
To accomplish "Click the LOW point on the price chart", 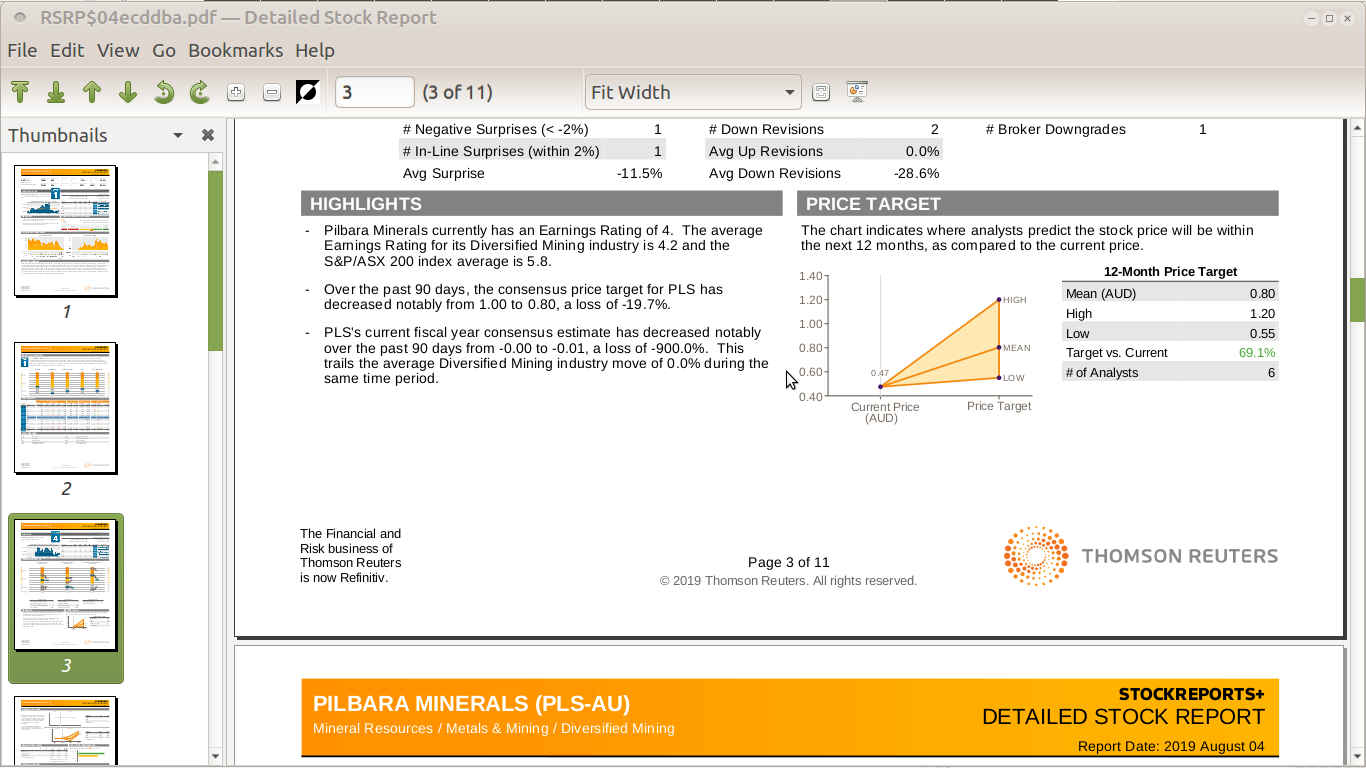I will pyautogui.click(x=999, y=378).
